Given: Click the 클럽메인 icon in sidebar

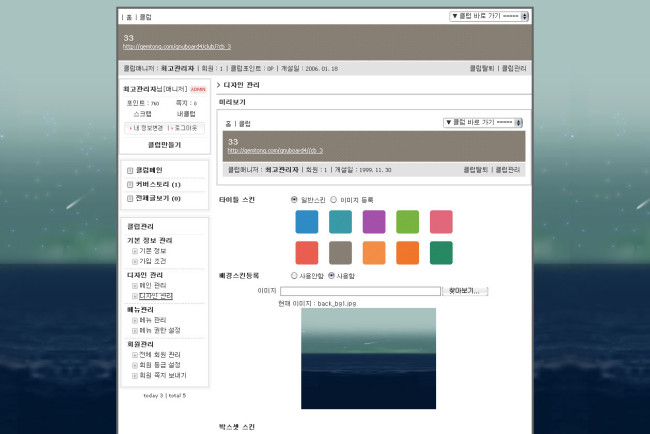Looking at the screenshot, I should pyautogui.click(x=130, y=171).
